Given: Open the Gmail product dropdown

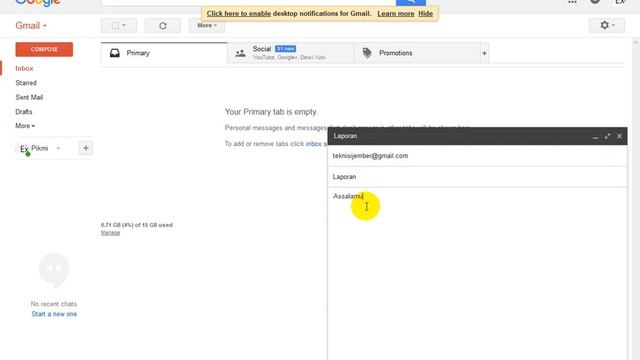Looking at the screenshot, I should tap(31, 25).
